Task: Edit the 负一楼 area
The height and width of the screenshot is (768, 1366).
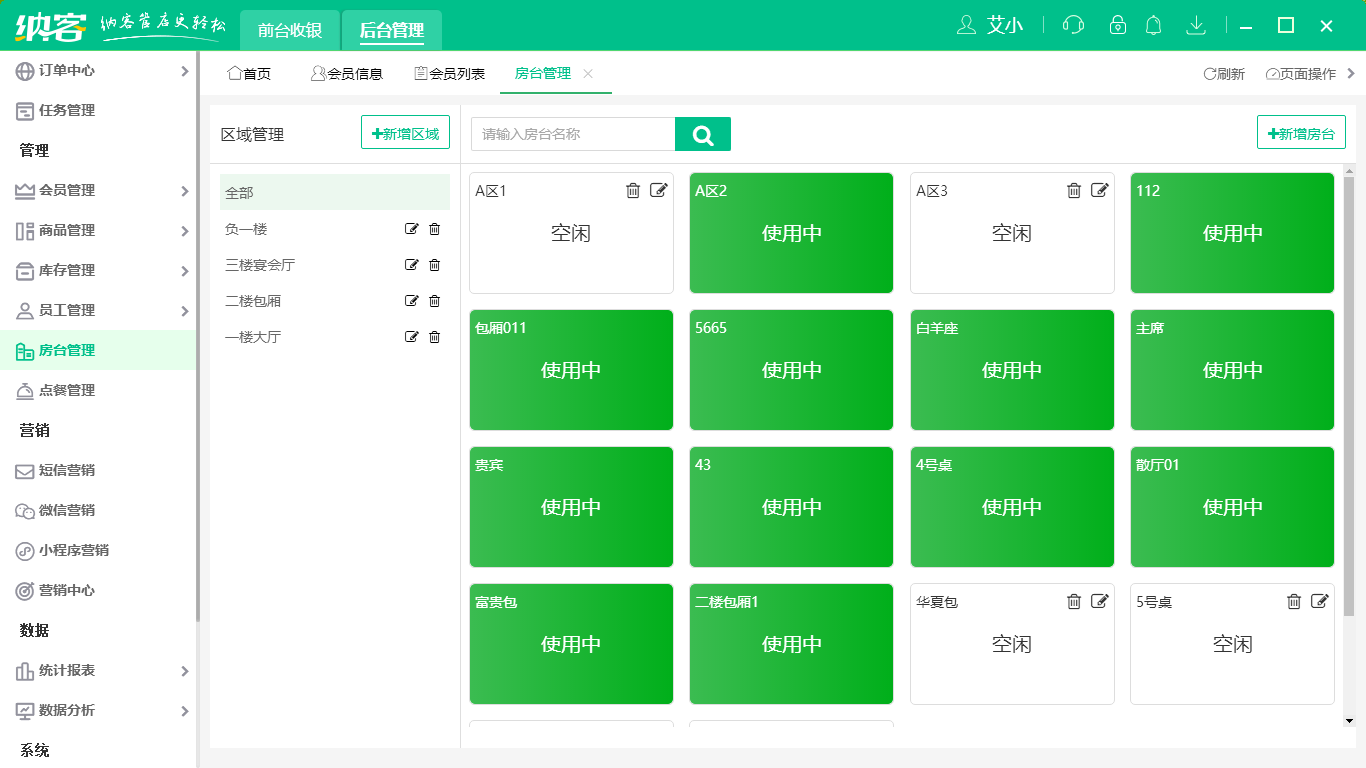Action: click(411, 229)
